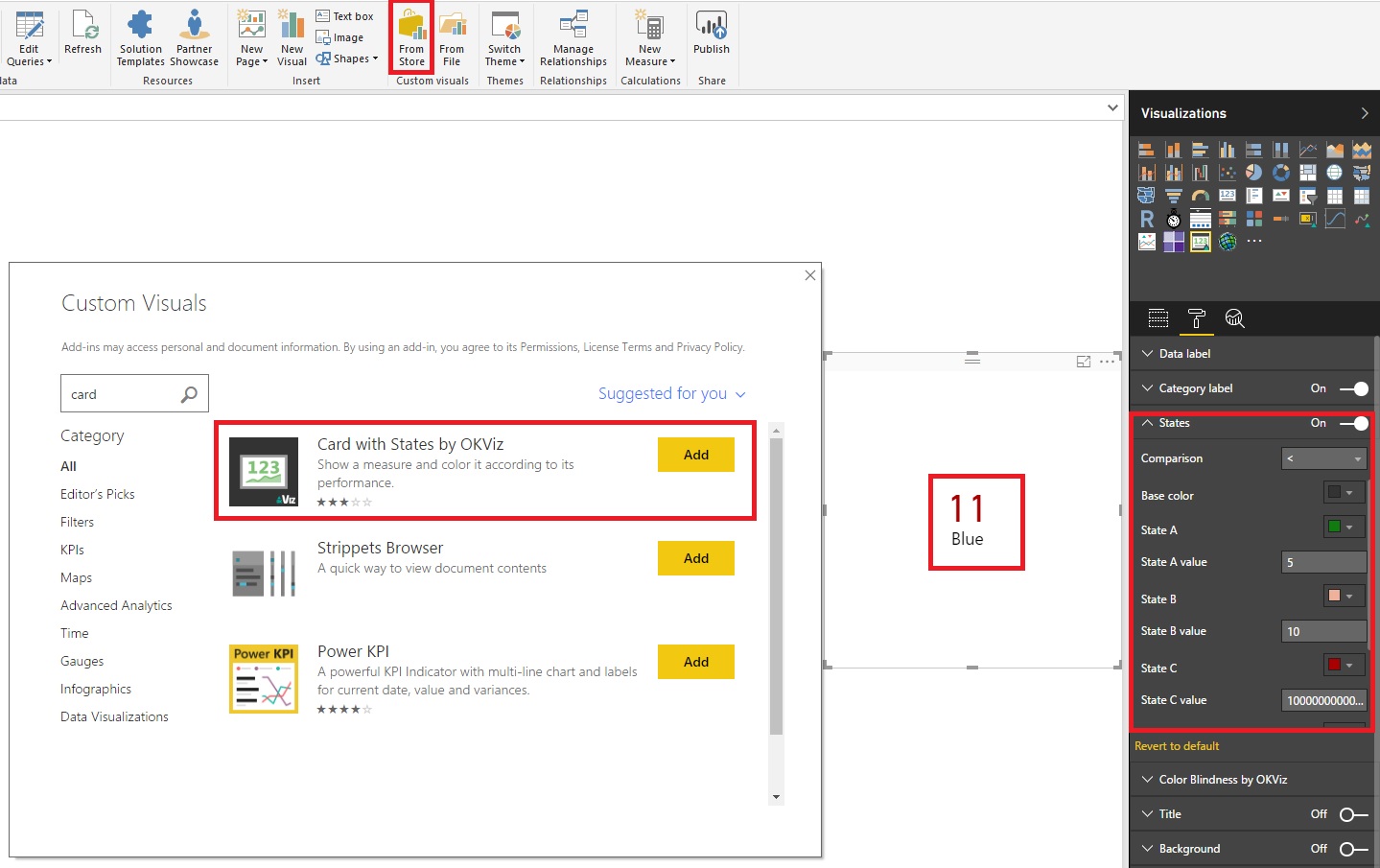Click Manage Relationships in the ribbon

pyautogui.click(x=573, y=38)
